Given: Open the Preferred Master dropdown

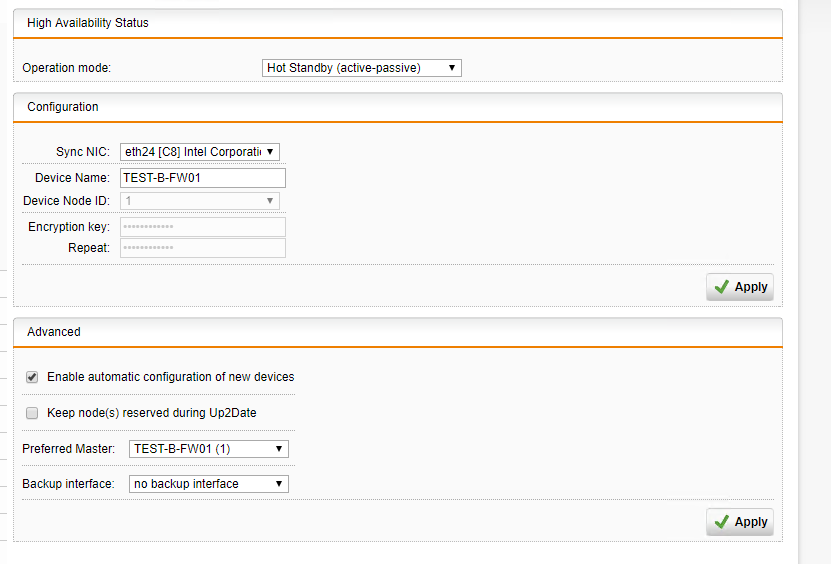Looking at the screenshot, I should point(209,449).
